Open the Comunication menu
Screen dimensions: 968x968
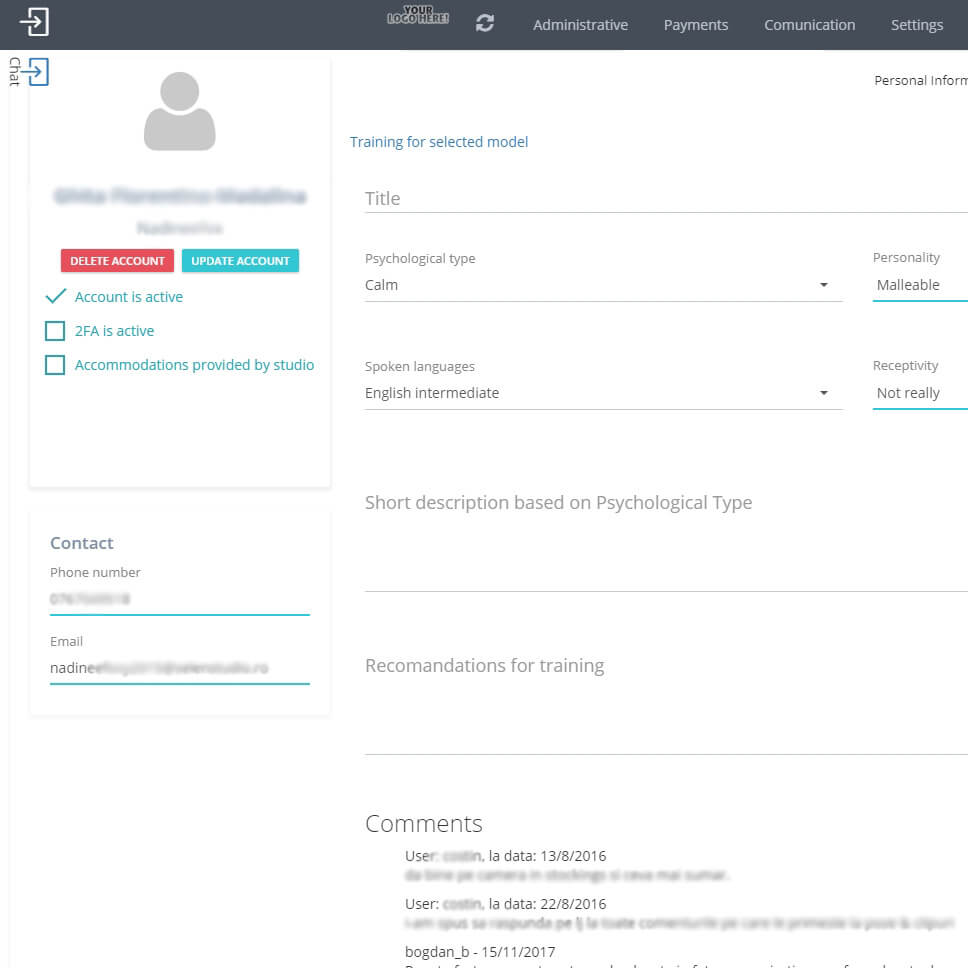[809, 25]
